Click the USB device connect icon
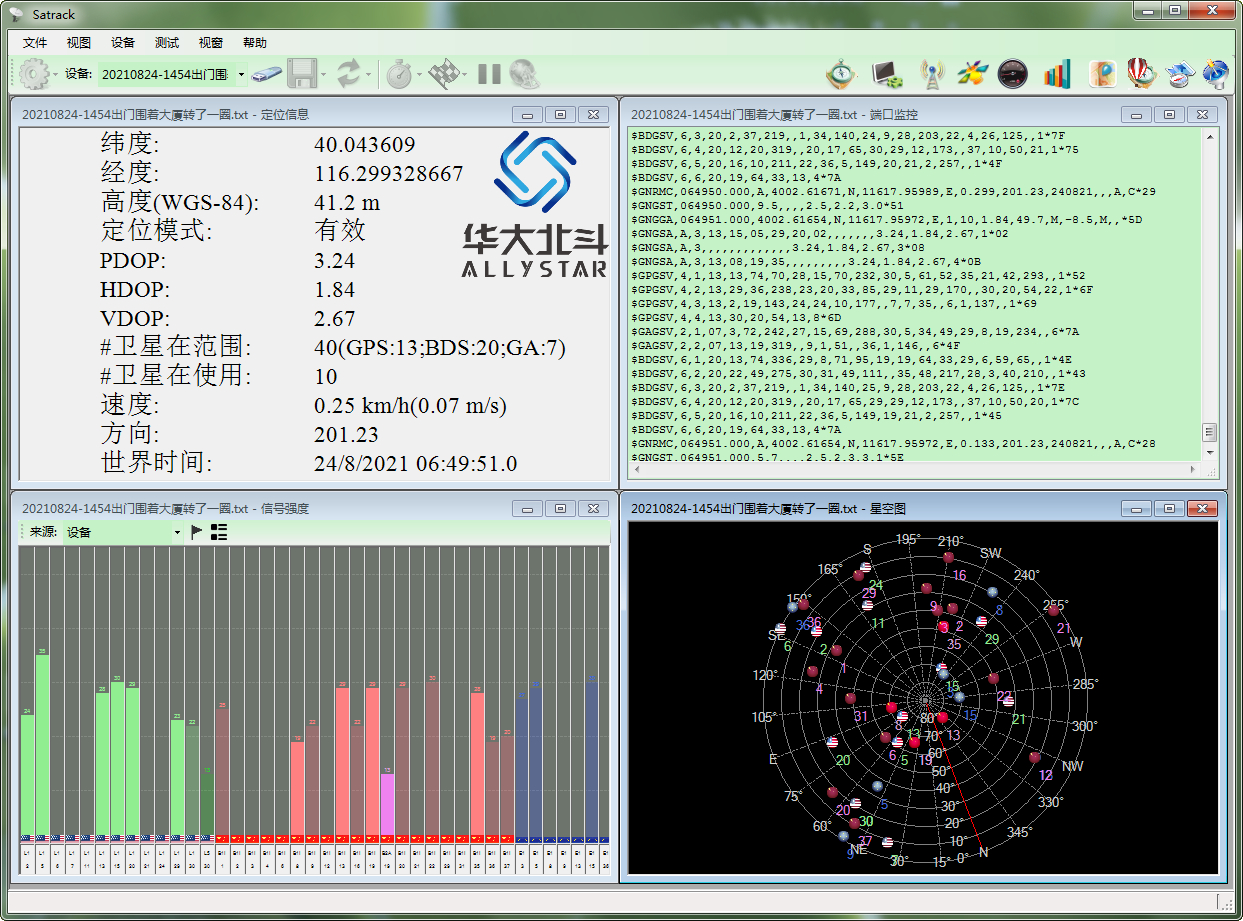The image size is (1243, 921). click(x=266, y=74)
